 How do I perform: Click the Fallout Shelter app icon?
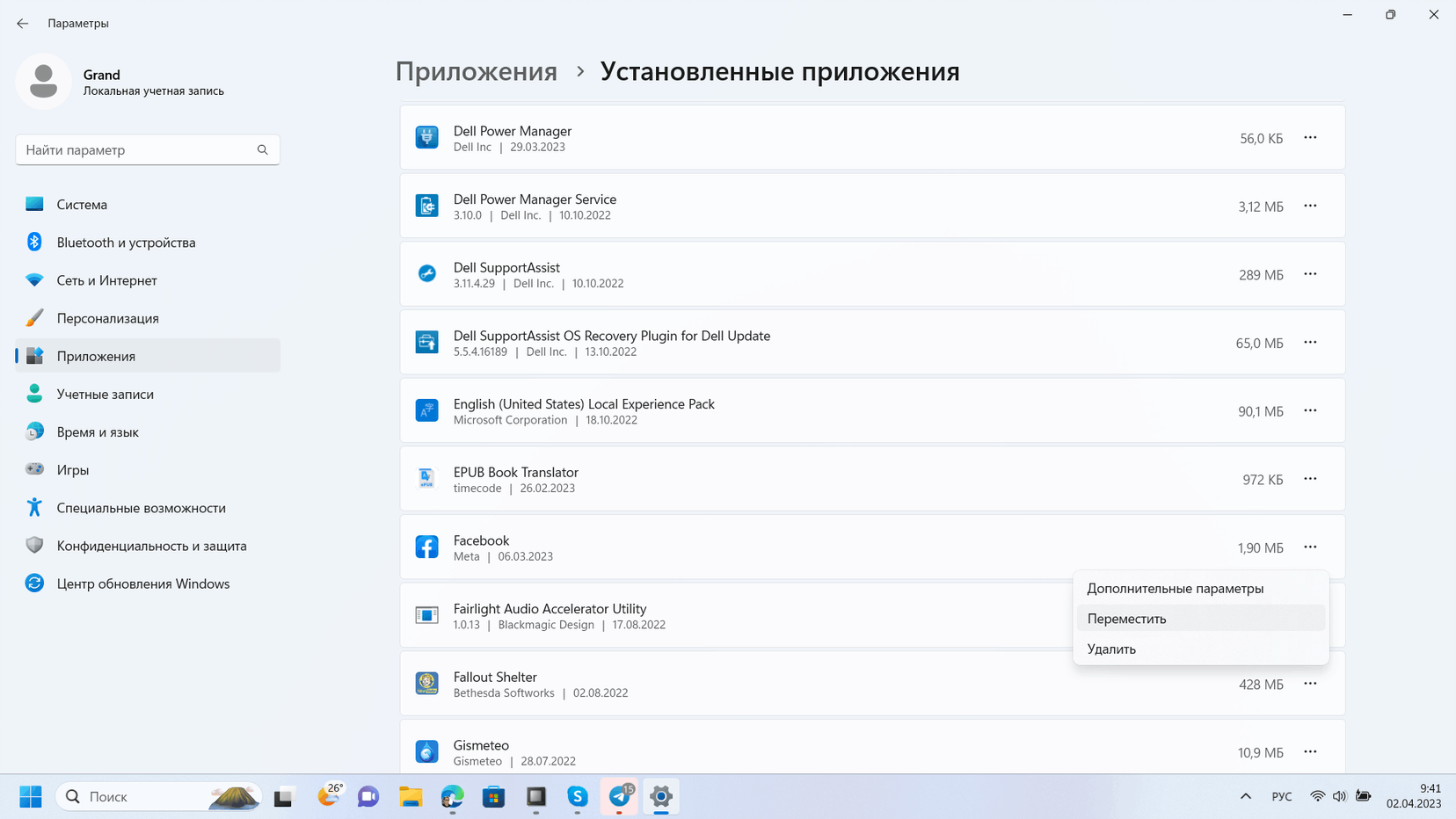(426, 683)
